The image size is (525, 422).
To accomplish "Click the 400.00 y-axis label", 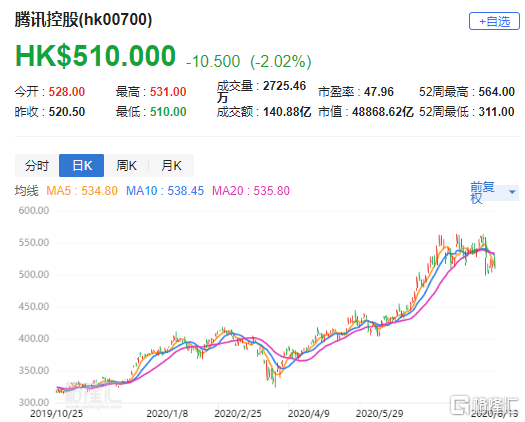I will tap(33, 338).
